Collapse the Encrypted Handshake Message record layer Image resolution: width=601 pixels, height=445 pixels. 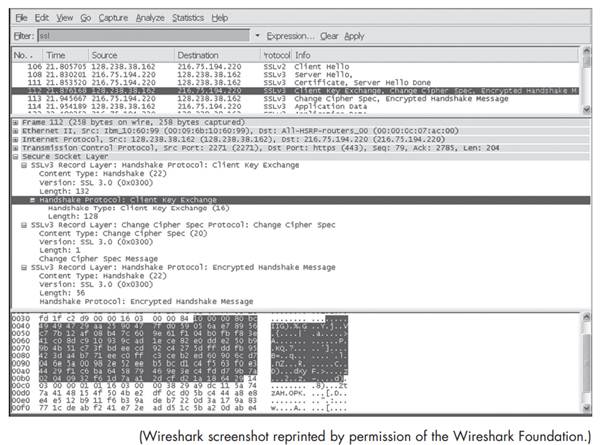click(x=24, y=268)
